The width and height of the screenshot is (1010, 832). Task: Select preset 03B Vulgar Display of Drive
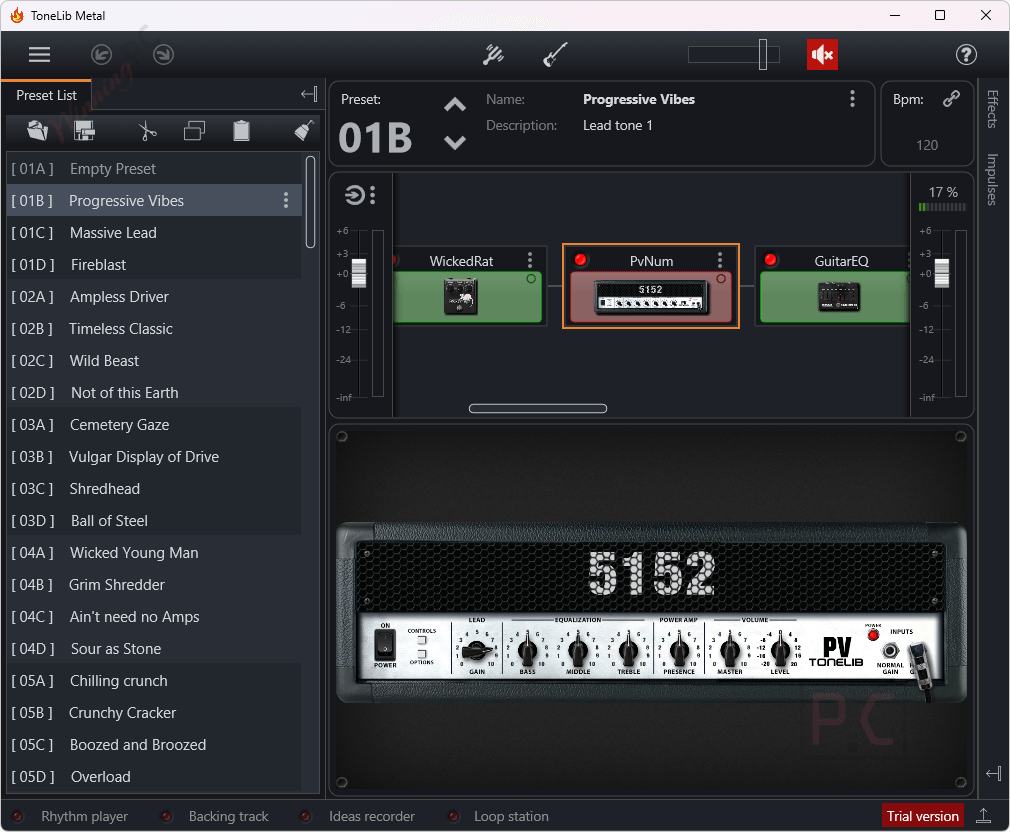pos(155,457)
